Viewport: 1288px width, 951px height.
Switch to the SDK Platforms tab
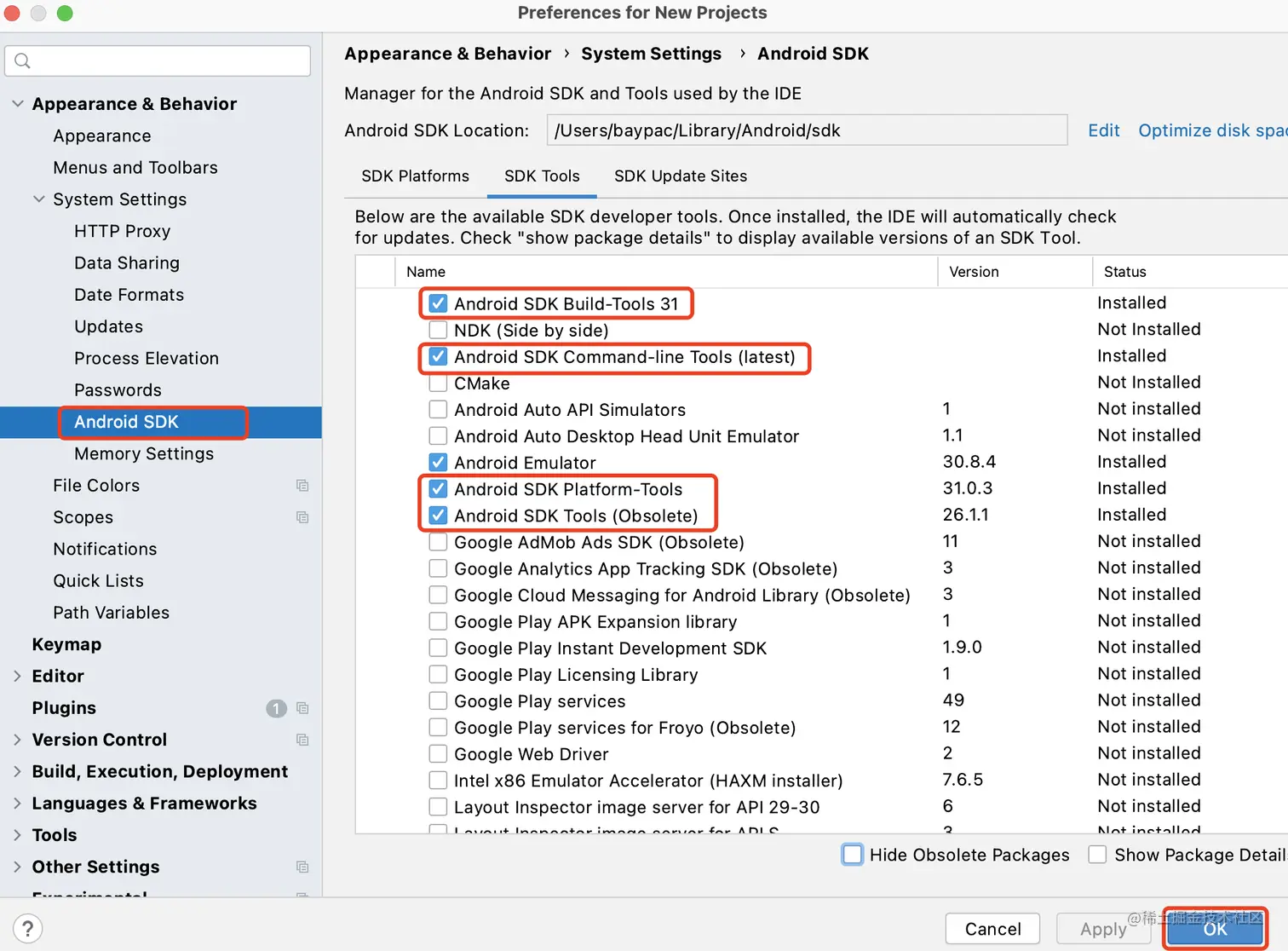pyautogui.click(x=415, y=176)
